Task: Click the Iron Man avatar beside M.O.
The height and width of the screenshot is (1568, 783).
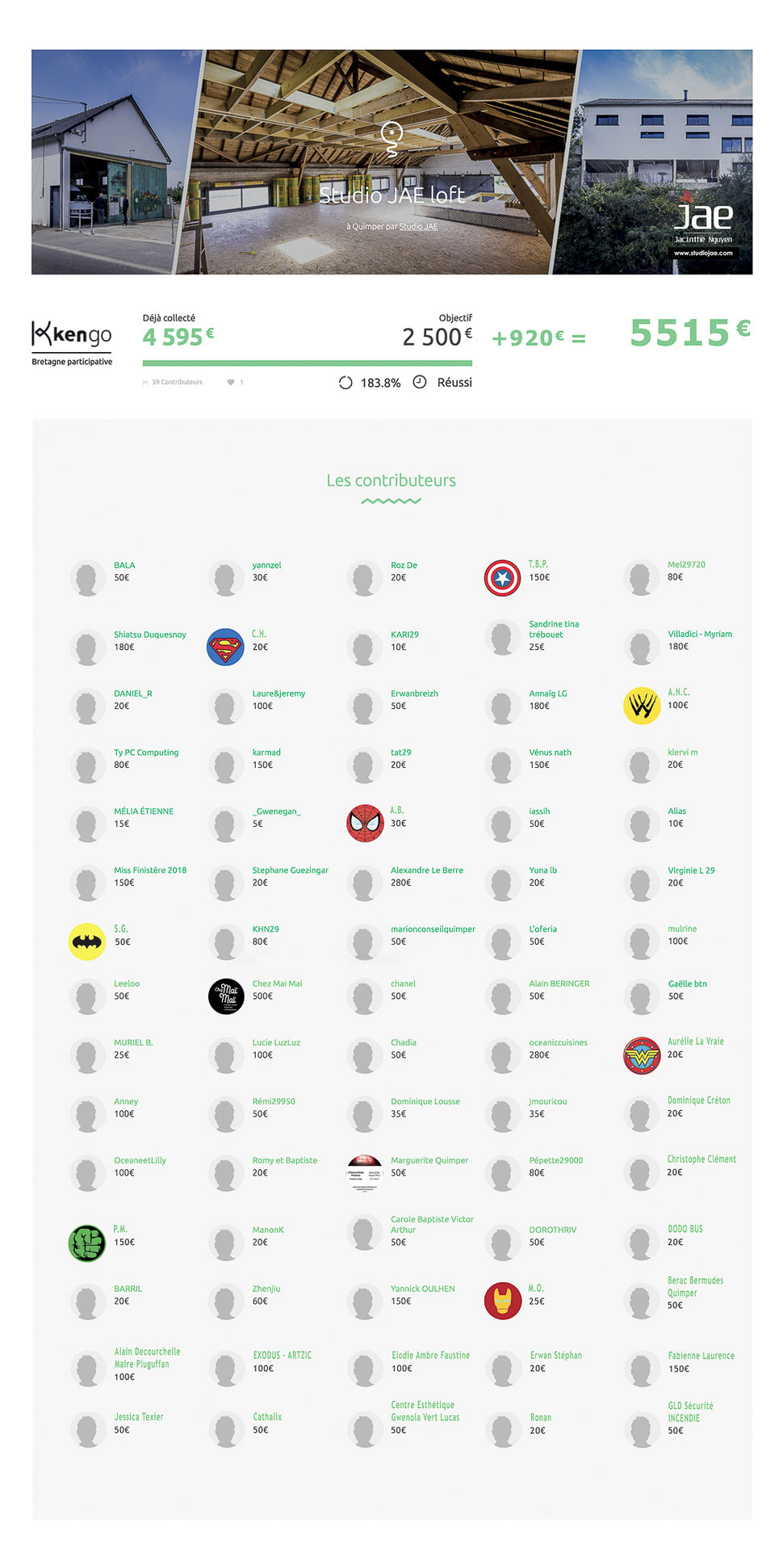Action: pos(502,1302)
